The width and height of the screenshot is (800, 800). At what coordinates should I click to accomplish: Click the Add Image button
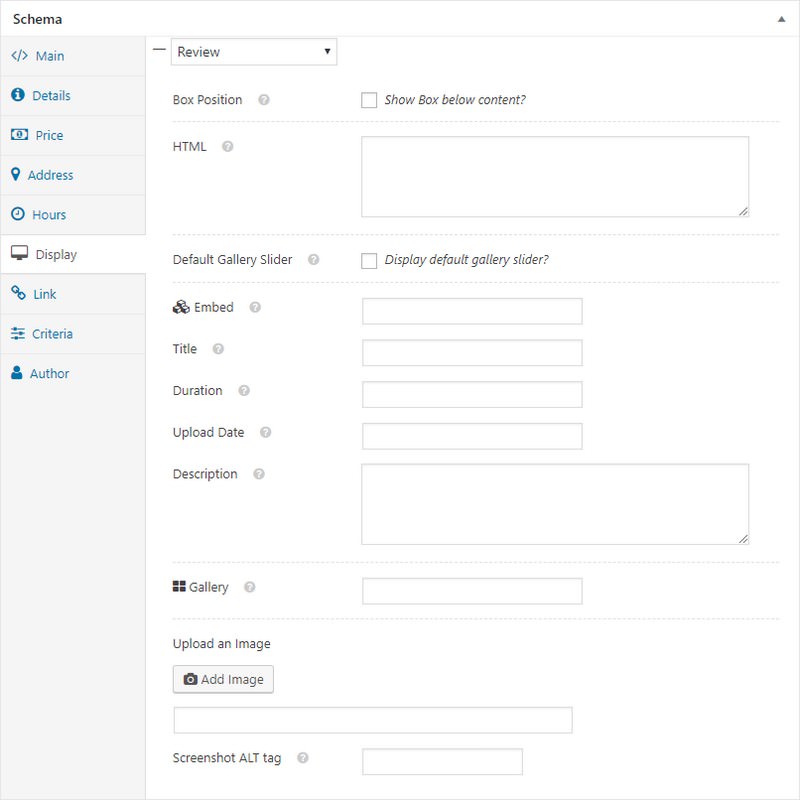[222, 679]
